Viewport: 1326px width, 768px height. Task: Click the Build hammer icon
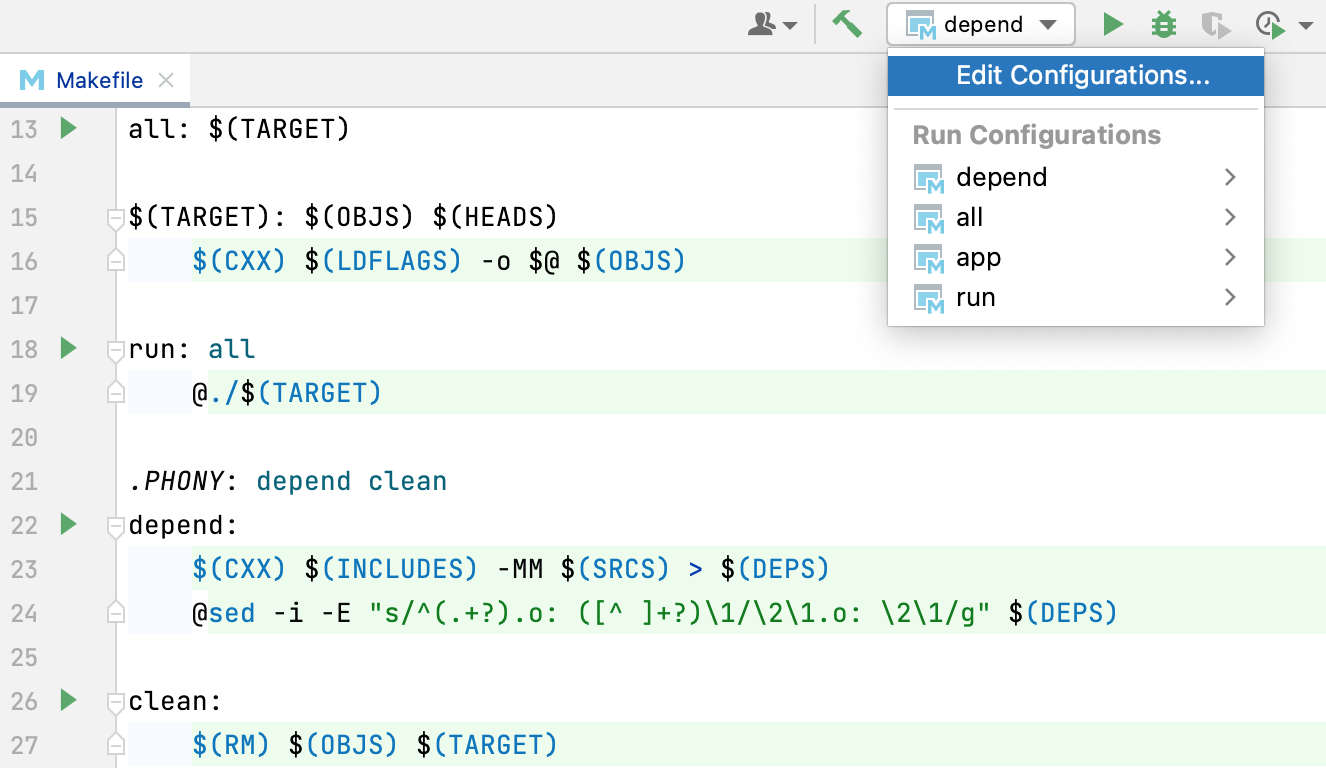point(847,24)
